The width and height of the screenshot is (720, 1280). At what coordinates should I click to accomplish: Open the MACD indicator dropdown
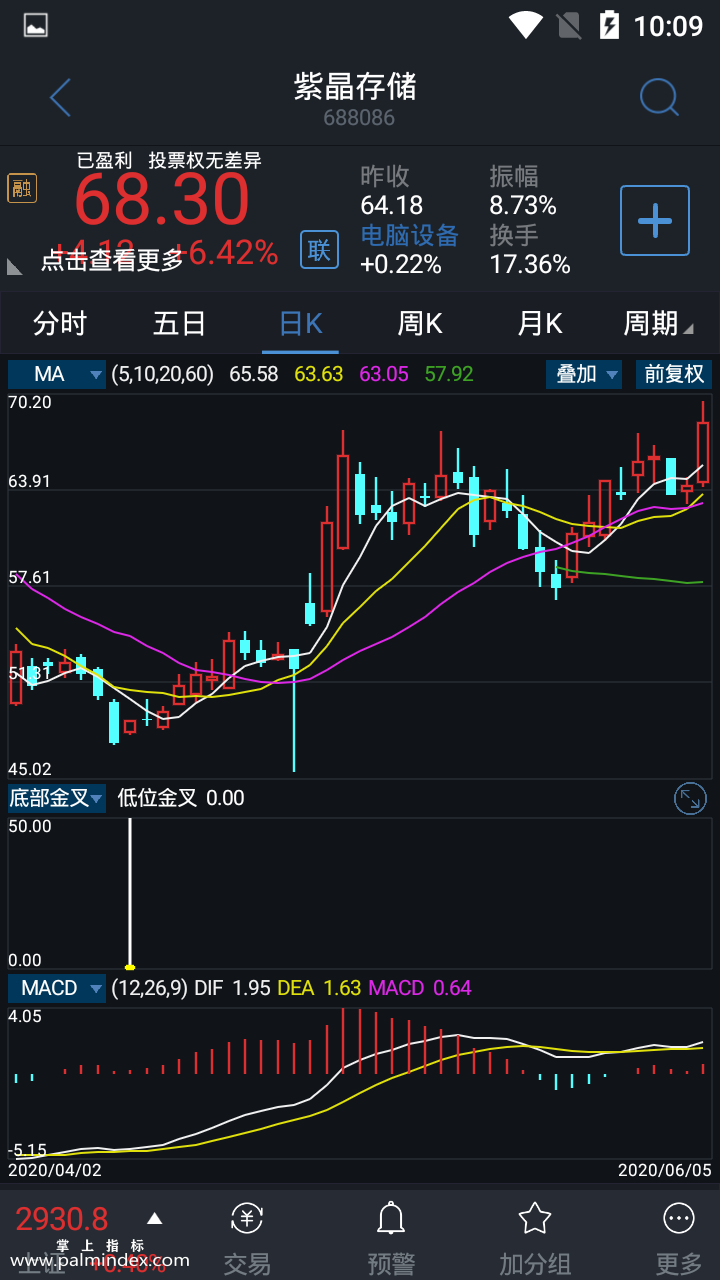(57, 988)
